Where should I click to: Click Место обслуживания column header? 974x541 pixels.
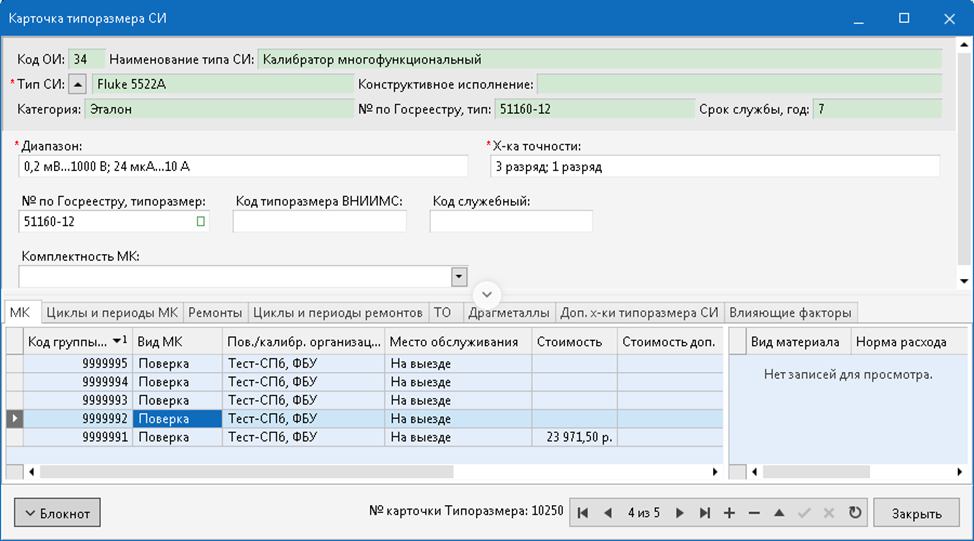tap(458, 342)
